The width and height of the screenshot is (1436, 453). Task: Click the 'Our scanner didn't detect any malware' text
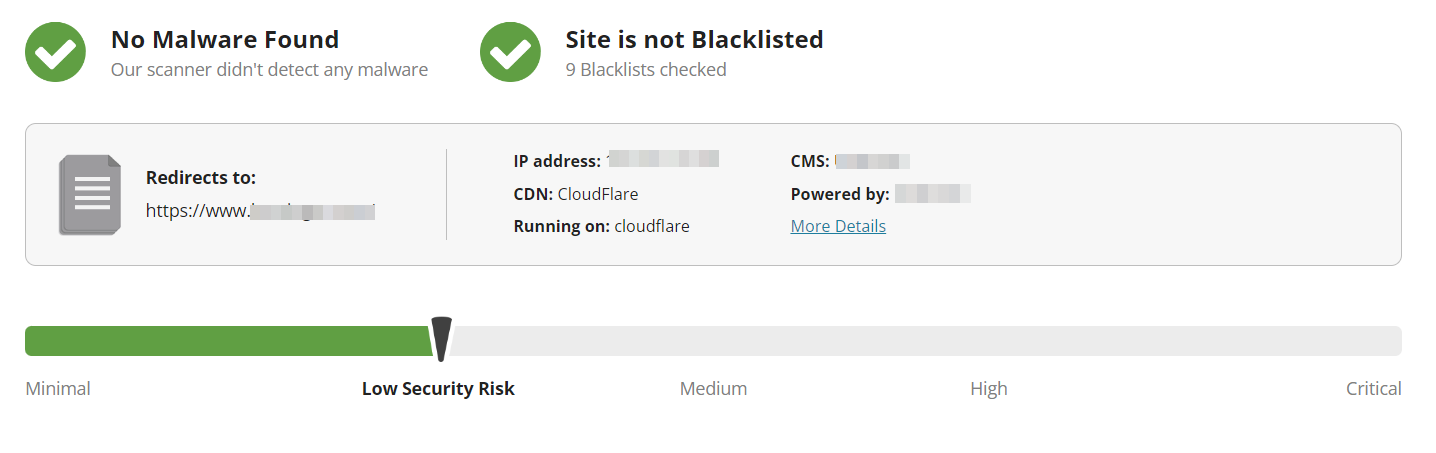tap(269, 70)
